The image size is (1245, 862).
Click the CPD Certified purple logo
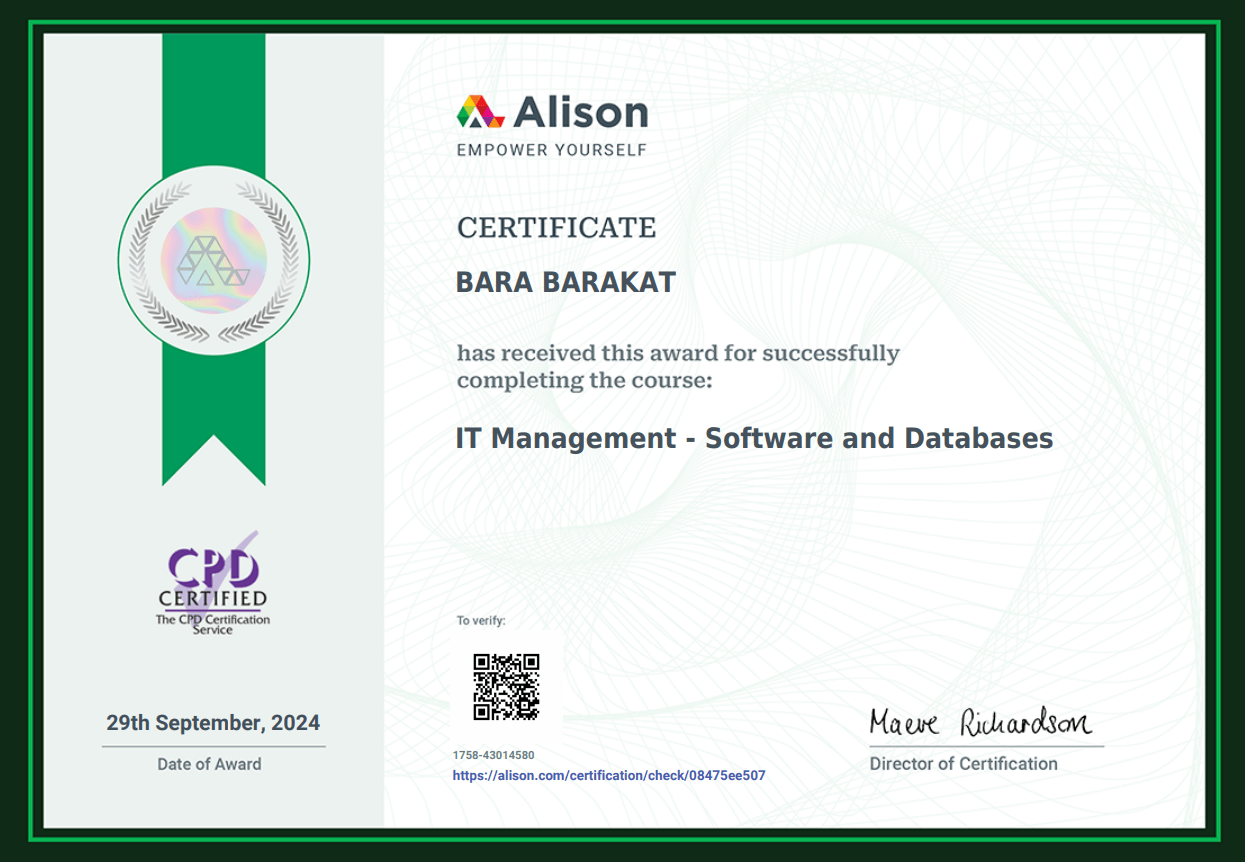click(x=213, y=575)
